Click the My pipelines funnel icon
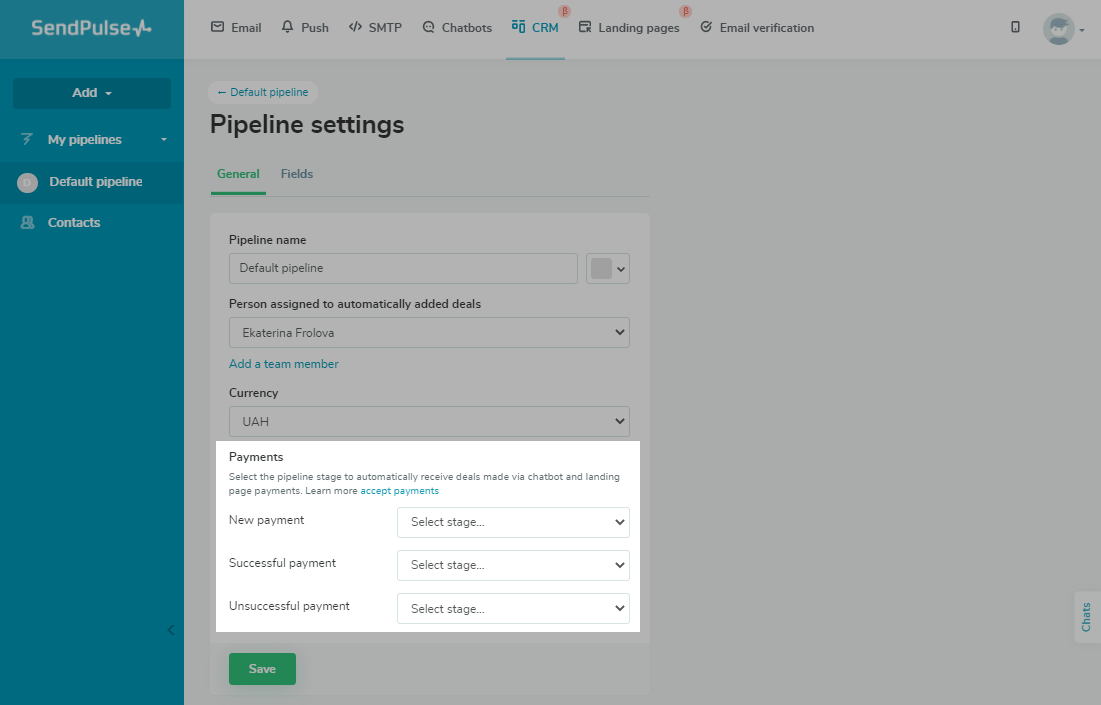The width and height of the screenshot is (1101, 705). pyautogui.click(x=28, y=140)
